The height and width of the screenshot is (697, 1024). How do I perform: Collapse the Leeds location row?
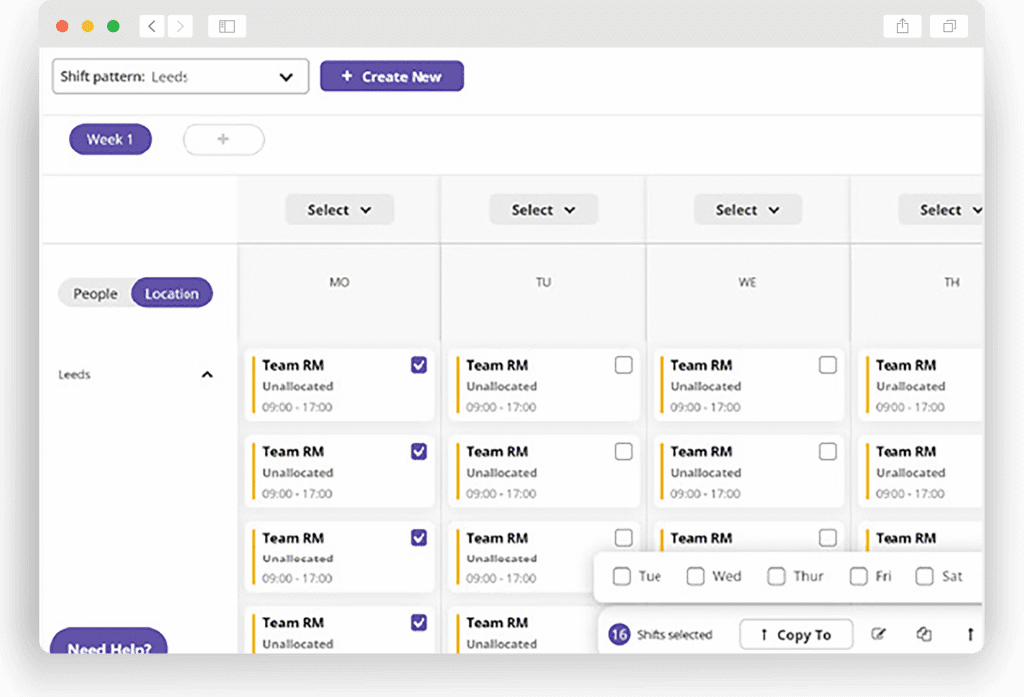click(207, 375)
